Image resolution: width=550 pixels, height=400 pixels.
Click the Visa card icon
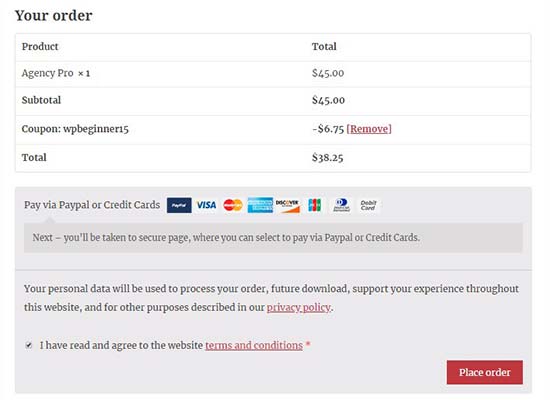206,205
